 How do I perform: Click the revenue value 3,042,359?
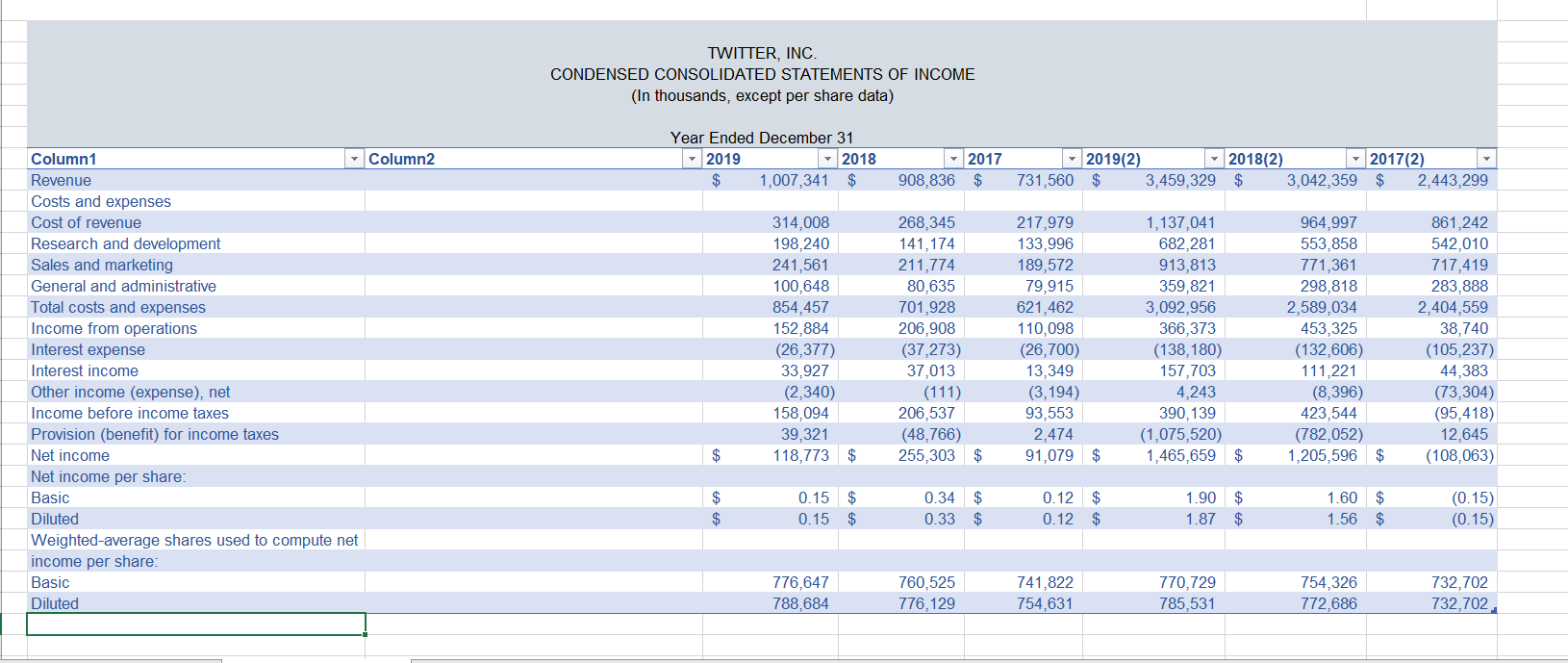pos(1322,180)
